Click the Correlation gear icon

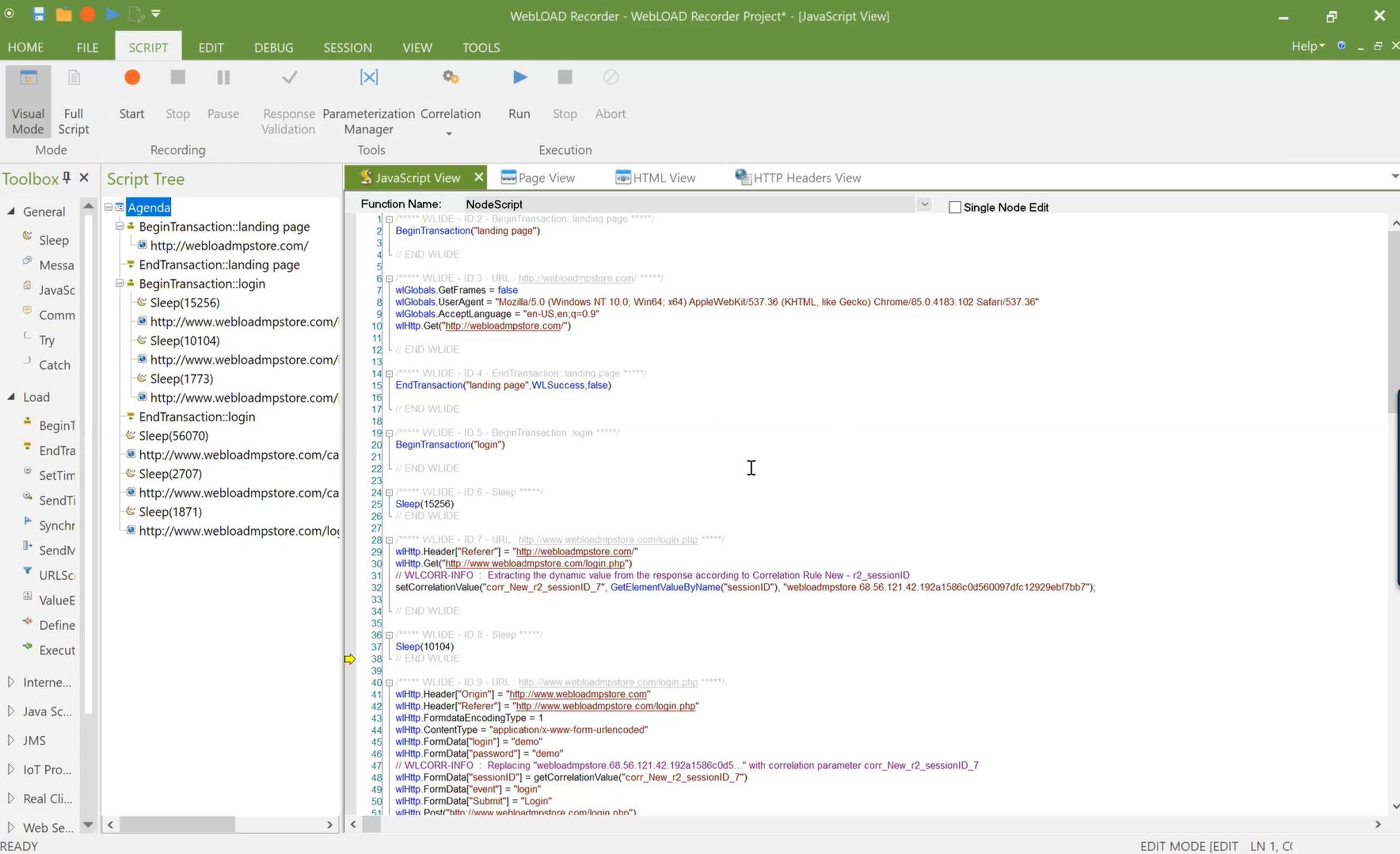coord(451,78)
